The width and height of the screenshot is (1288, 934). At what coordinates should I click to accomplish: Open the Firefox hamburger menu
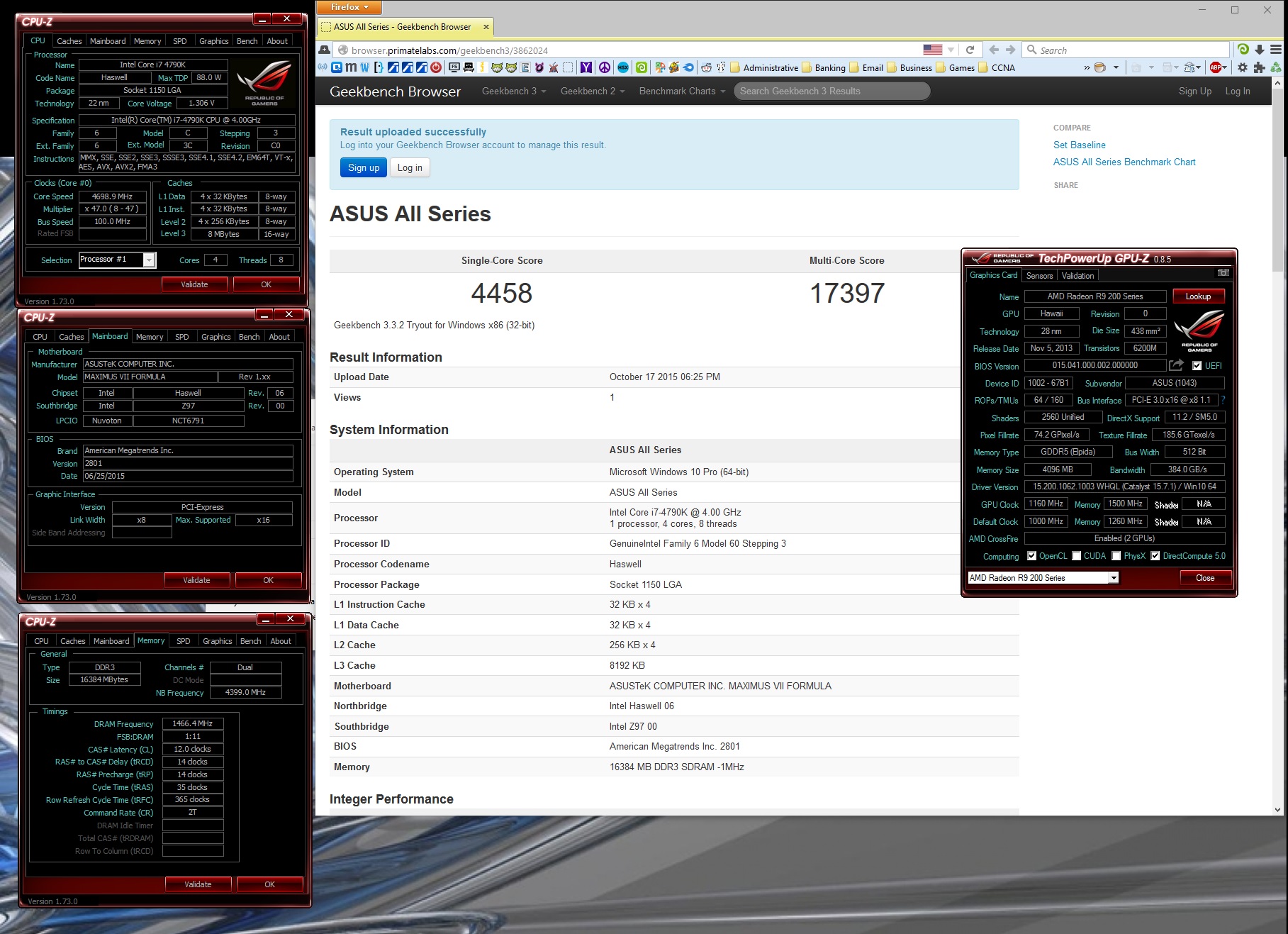pos(1275,50)
